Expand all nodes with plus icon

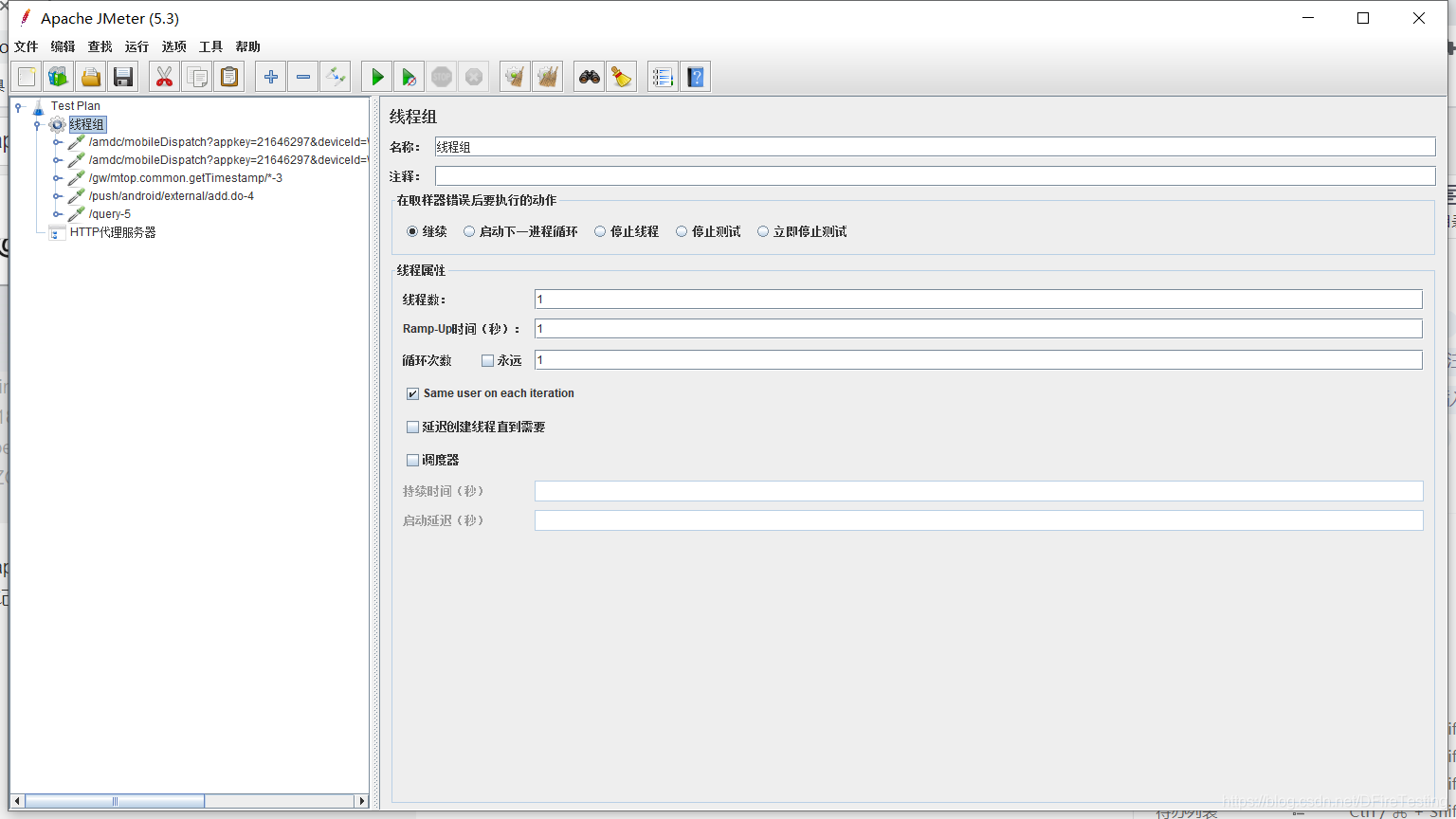[271, 77]
